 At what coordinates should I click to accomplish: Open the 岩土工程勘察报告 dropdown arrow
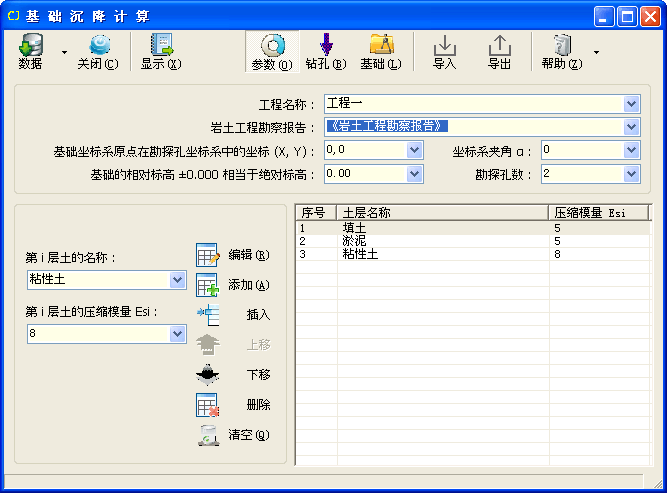click(x=631, y=127)
